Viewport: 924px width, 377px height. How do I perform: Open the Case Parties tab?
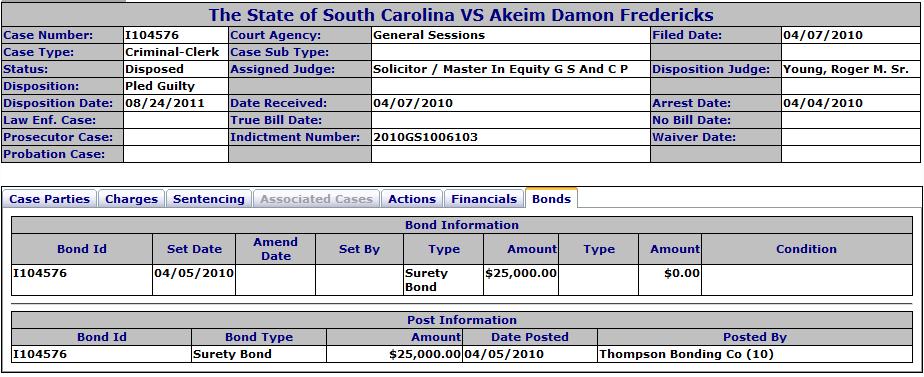click(50, 199)
